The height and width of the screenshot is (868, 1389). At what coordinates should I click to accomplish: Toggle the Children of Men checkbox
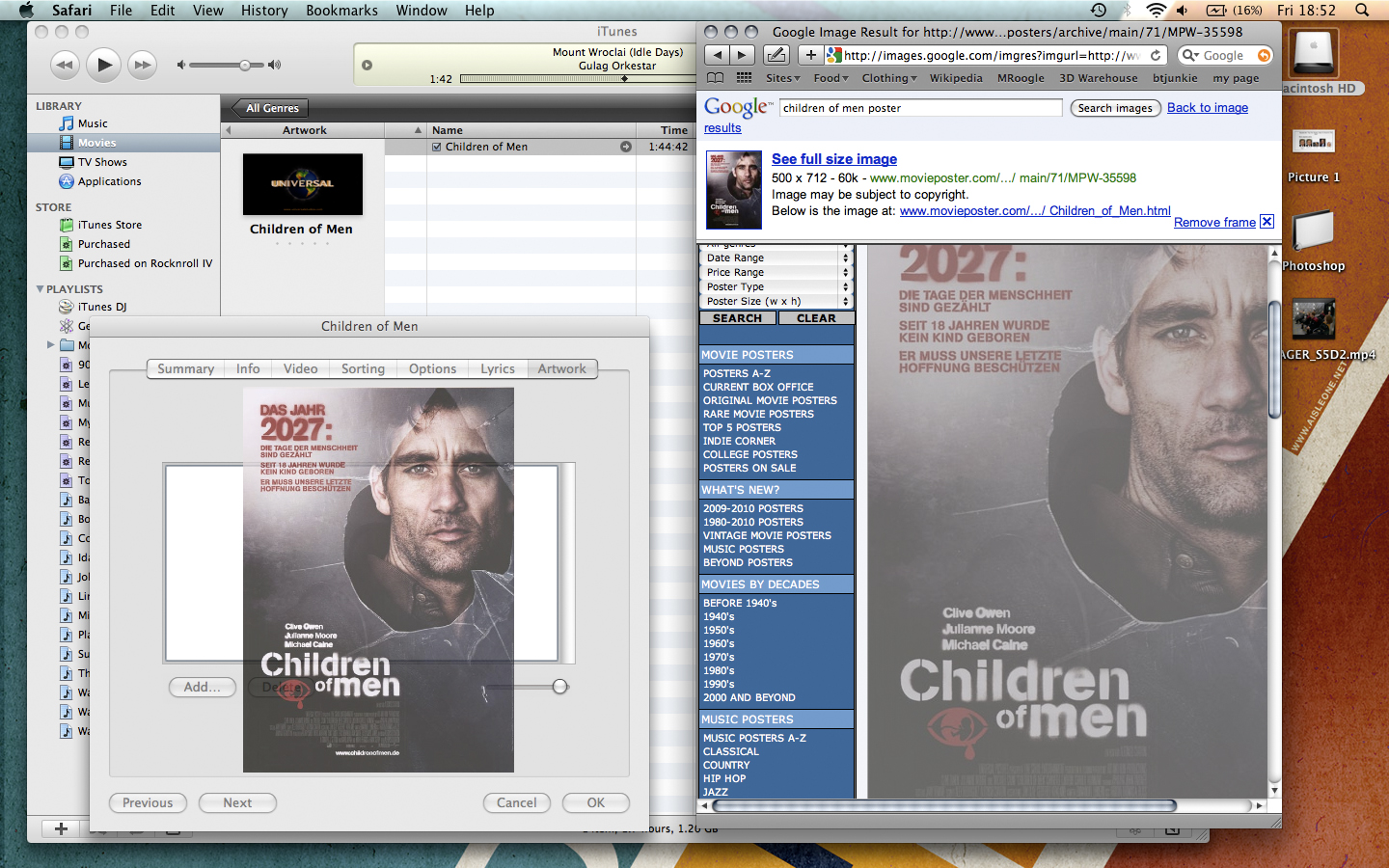coord(437,147)
